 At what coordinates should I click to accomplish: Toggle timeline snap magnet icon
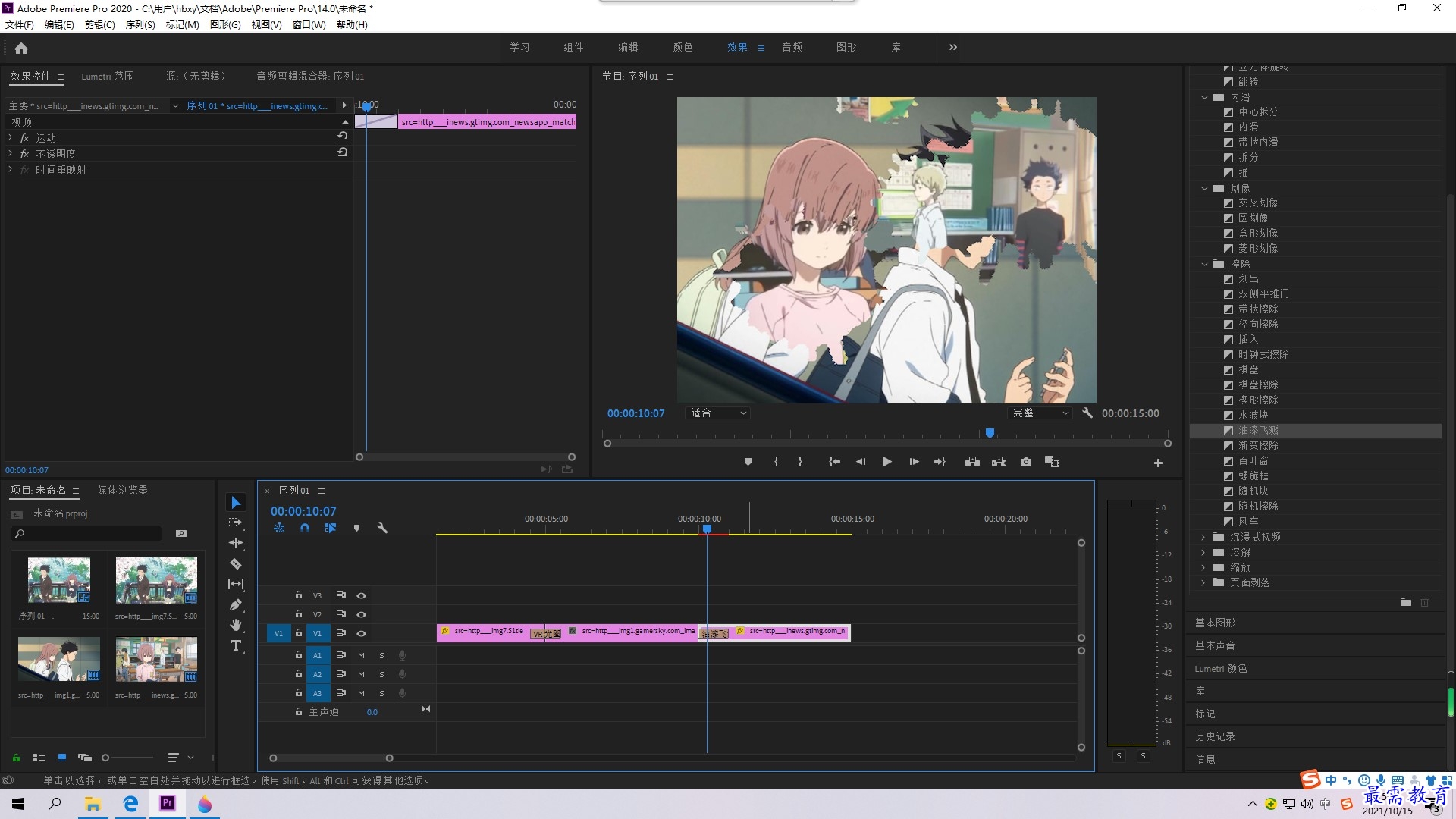pos(305,528)
